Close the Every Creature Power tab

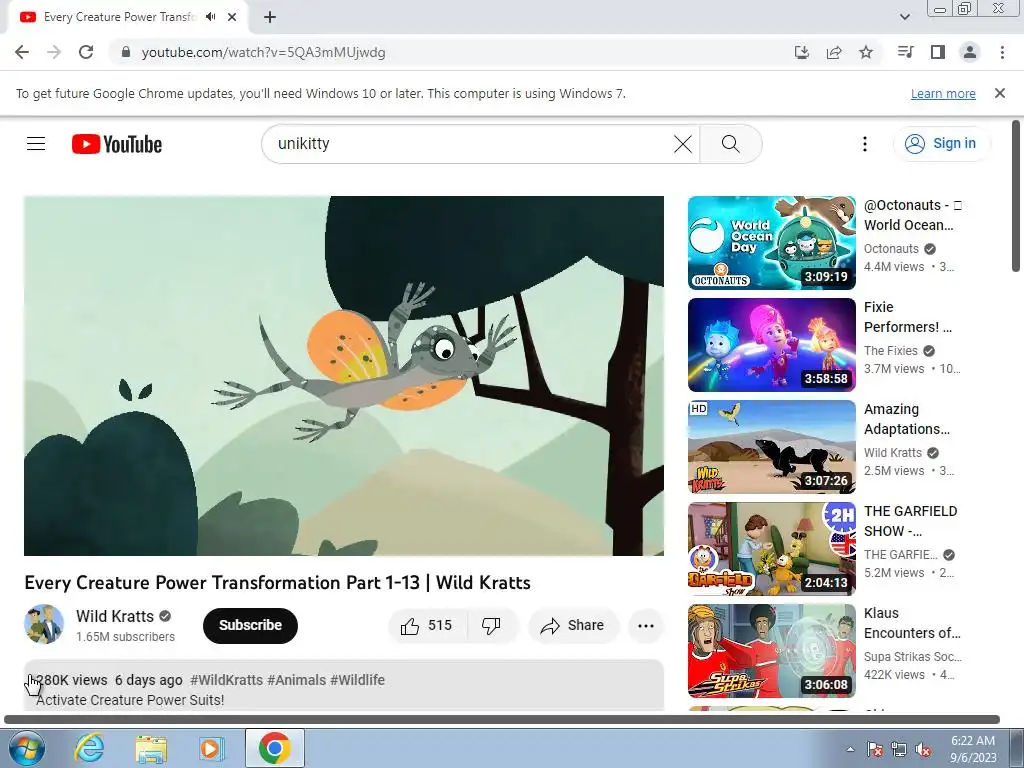(232, 17)
